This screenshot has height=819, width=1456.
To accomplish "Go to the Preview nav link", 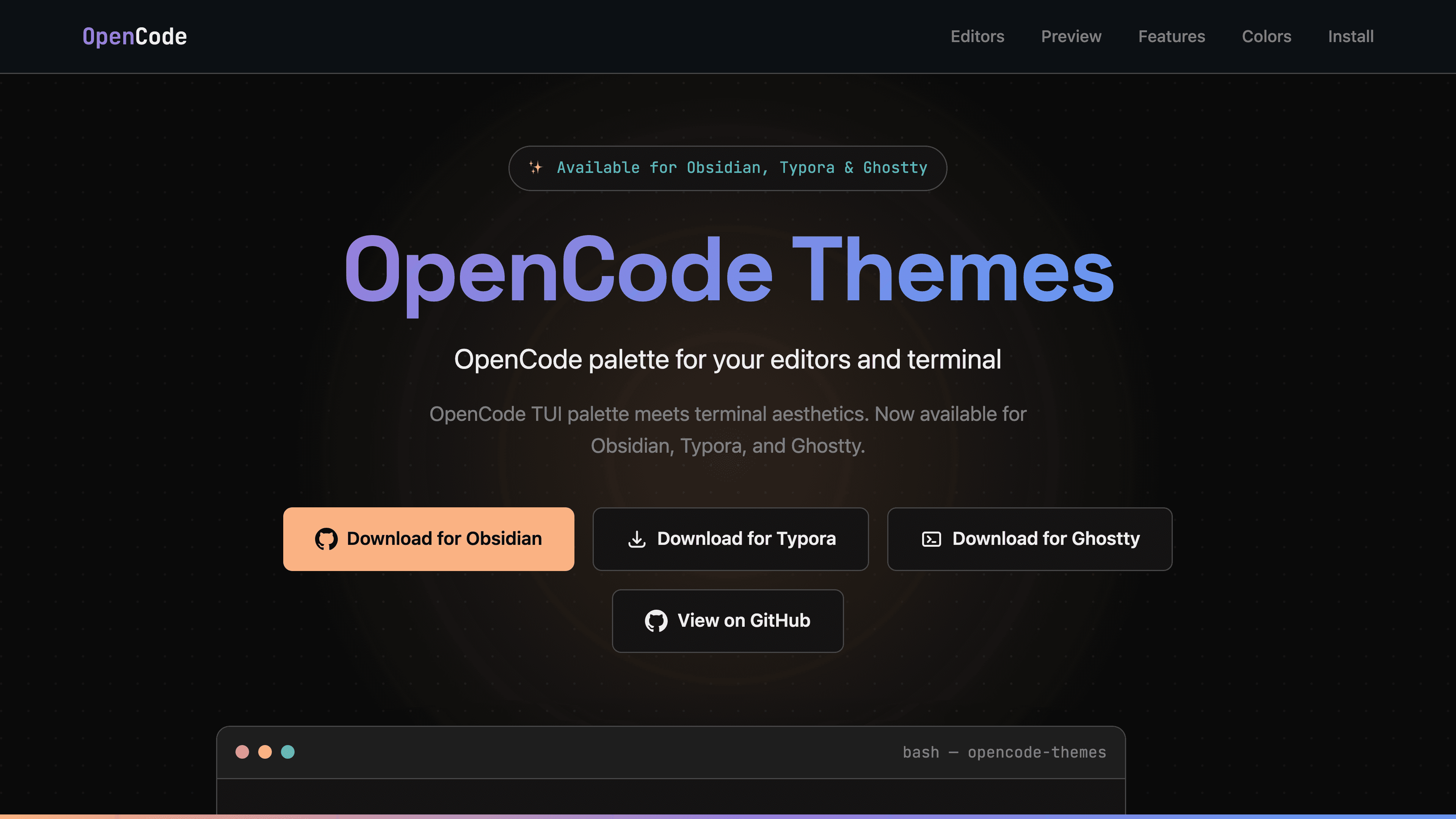I will [x=1071, y=37].
